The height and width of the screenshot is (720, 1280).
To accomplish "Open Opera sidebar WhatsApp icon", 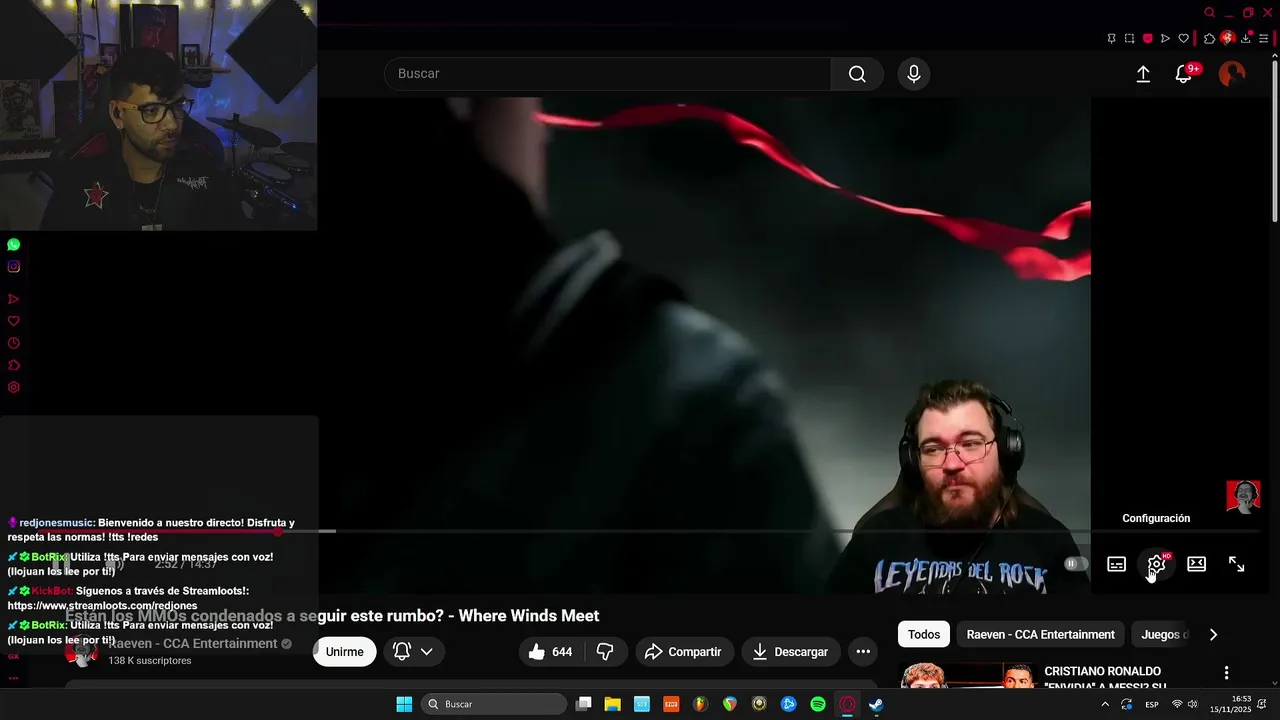I will (13, 244).
